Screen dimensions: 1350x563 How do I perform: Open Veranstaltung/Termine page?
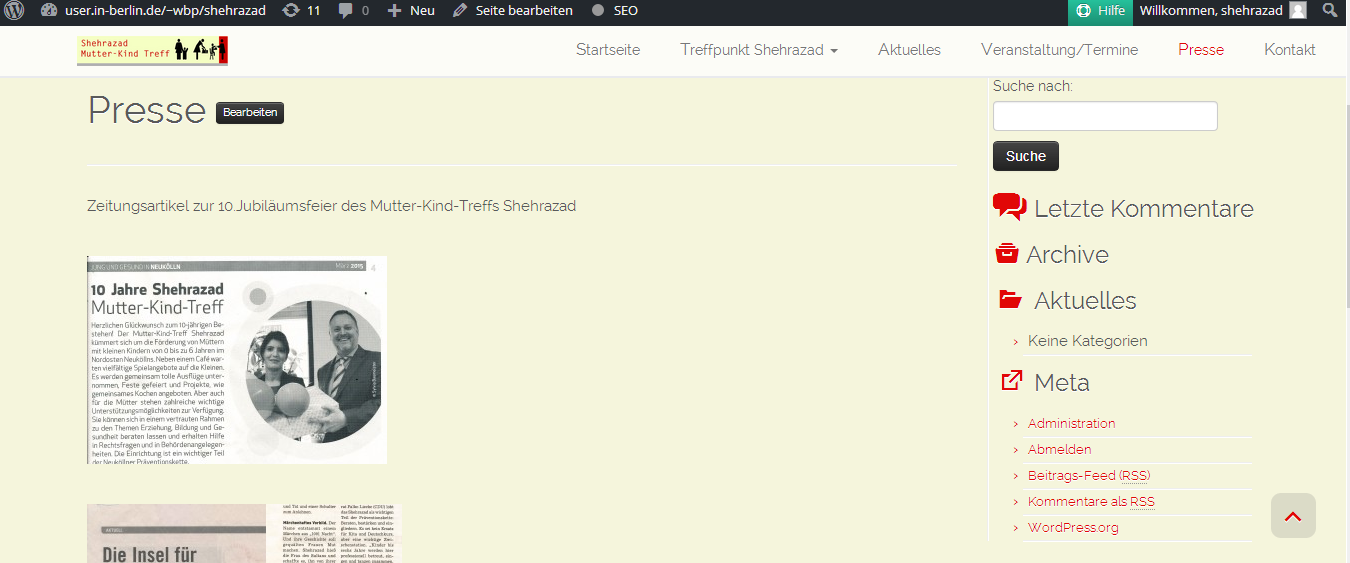(x=1060, y=50)
